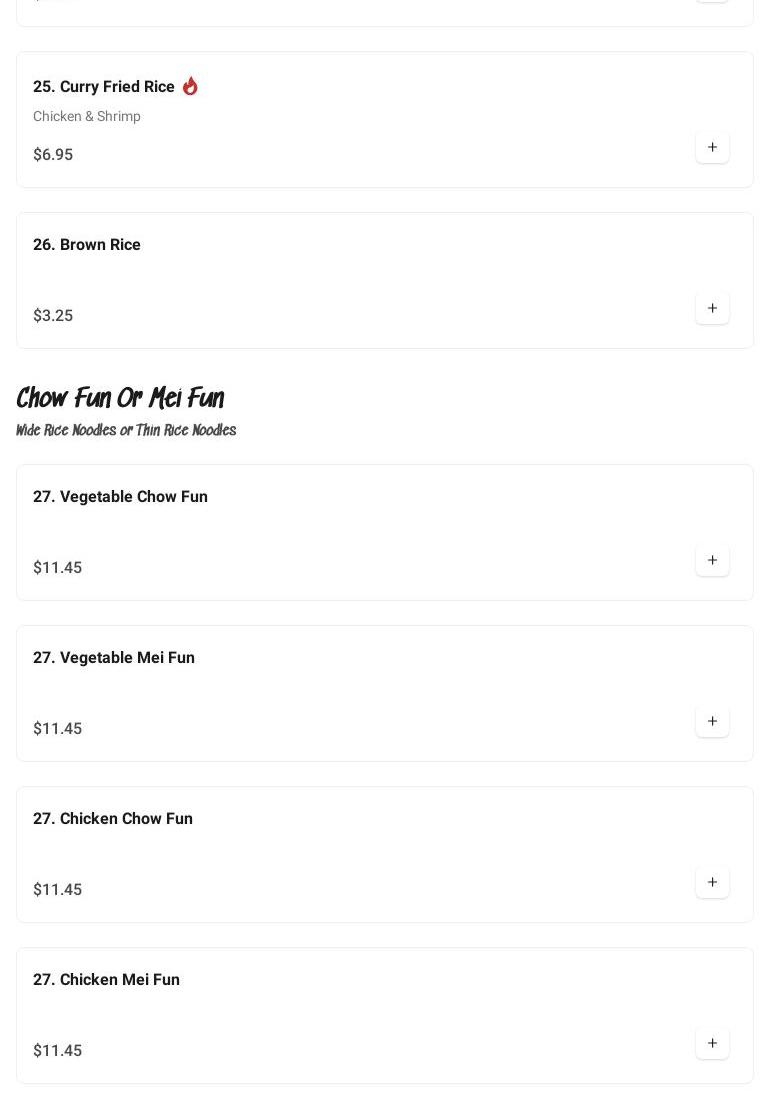
Task: Select the 27. Vegetable Chow Fun title
Action: coord(120,497)
